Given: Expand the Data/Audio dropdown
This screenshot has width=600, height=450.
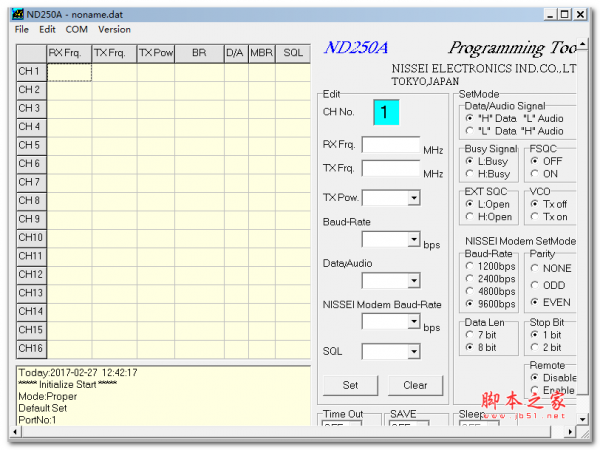Looking at the screenshot, I should pos(414,281).
